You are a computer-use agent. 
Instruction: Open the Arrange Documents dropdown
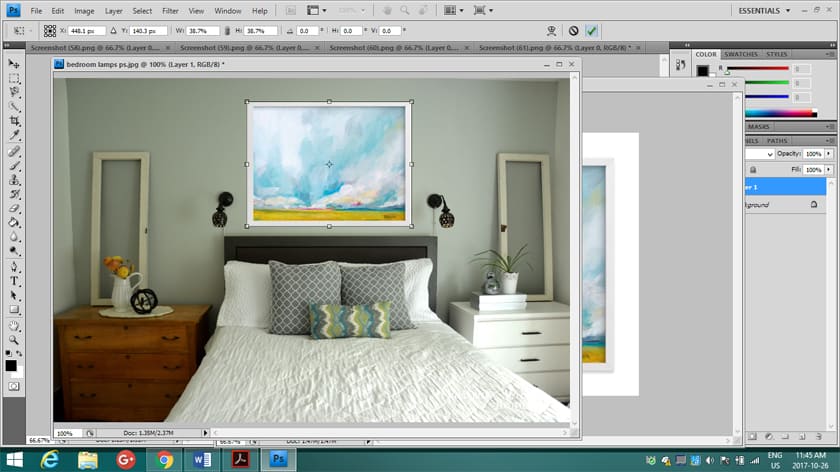[454, 11]
